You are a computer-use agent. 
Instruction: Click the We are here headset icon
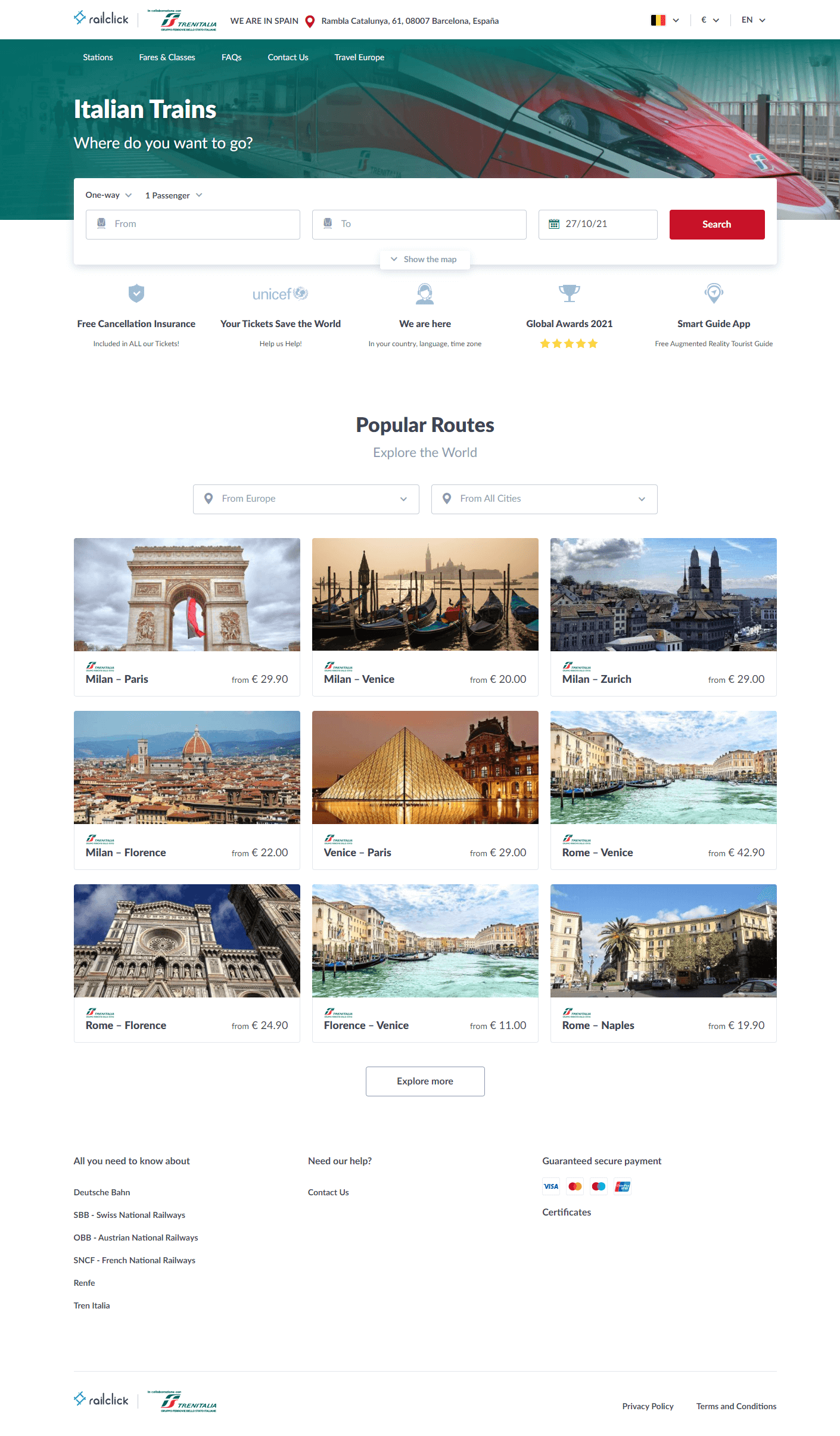pyautogui.click(x=425, y=293)
